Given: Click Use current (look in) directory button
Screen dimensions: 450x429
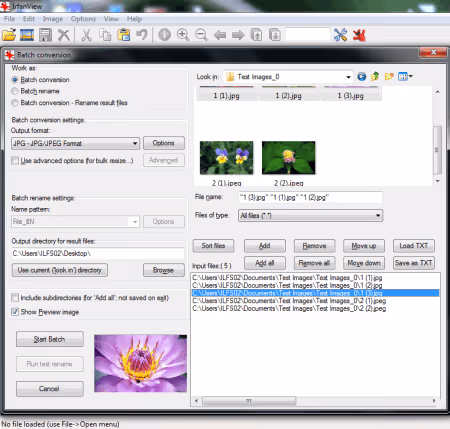Looking at the screenshot, I should point(60,270).
